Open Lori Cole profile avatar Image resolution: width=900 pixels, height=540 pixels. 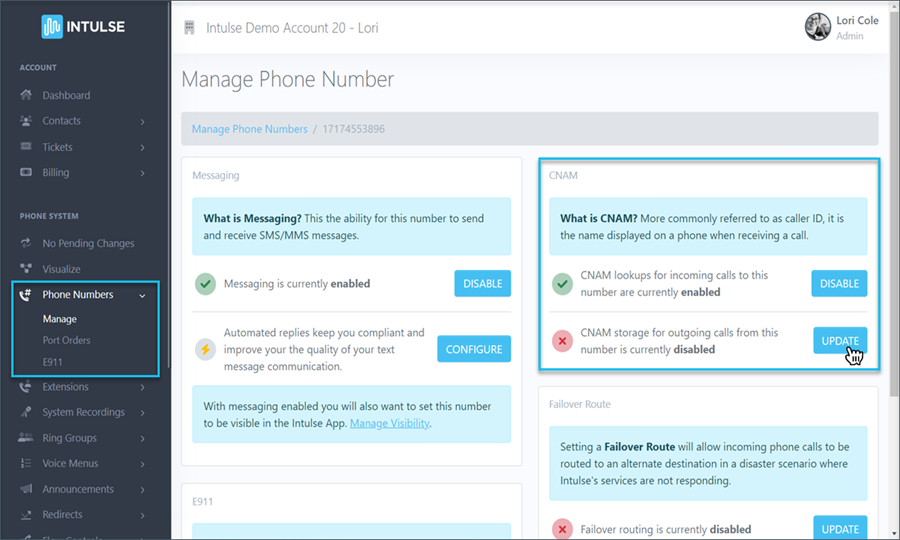pyautogui.click(x=817, y=27)
